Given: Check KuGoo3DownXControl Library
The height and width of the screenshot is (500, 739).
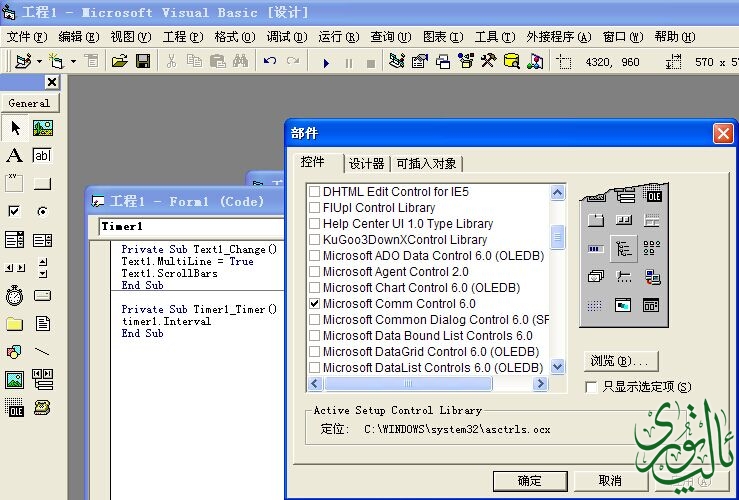Looking at the screenshot, I should click(314, 240).
